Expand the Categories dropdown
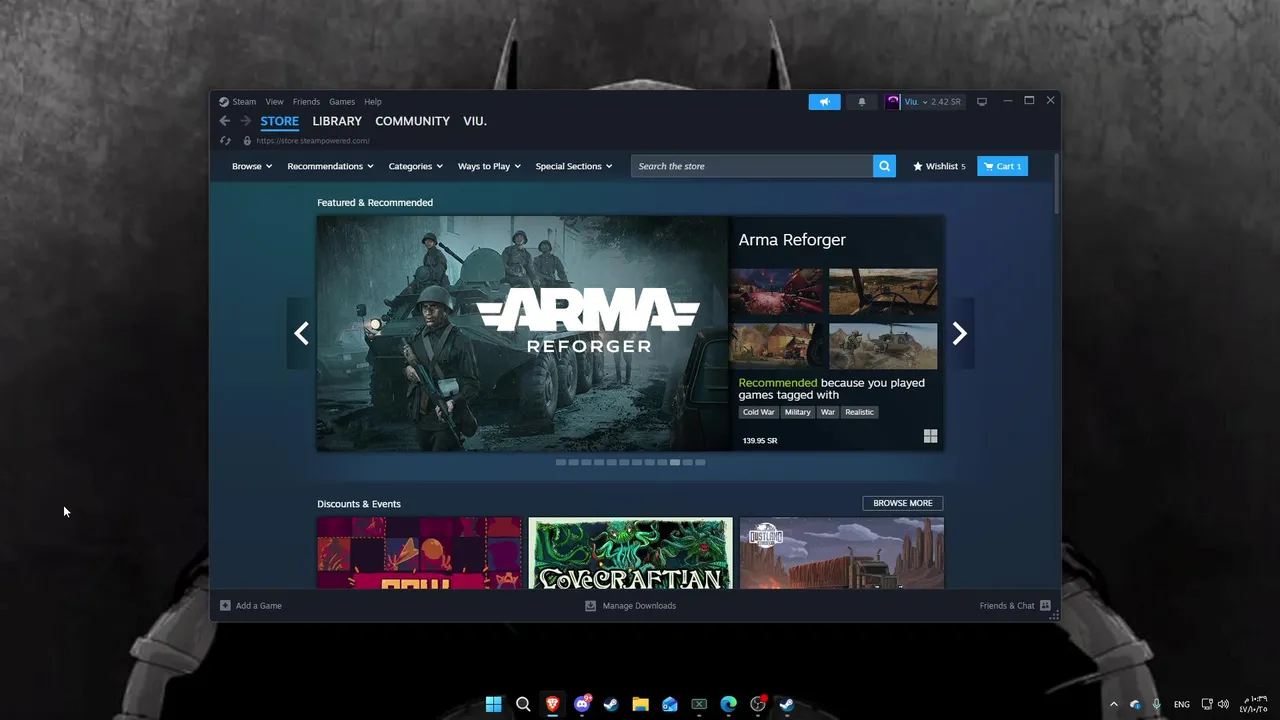The width and height of the screenshot is (1280, 720). click(416, 166)
